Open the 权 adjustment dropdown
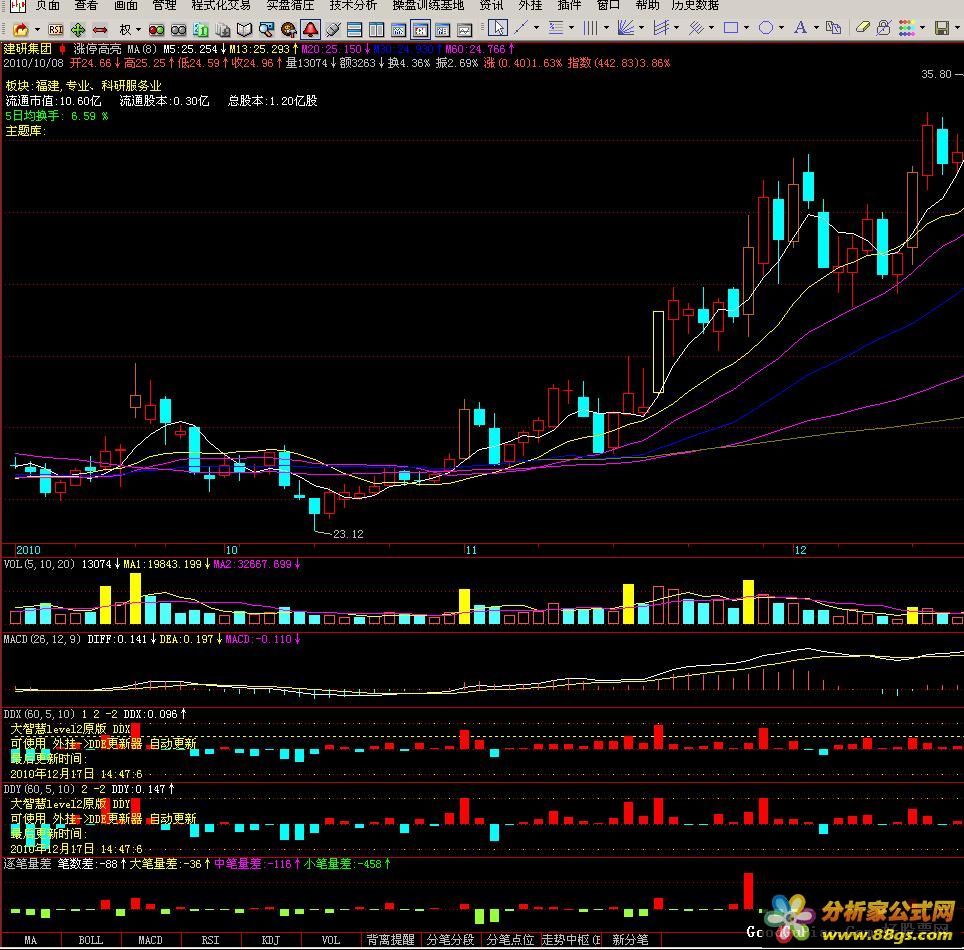 click(138, 30)
